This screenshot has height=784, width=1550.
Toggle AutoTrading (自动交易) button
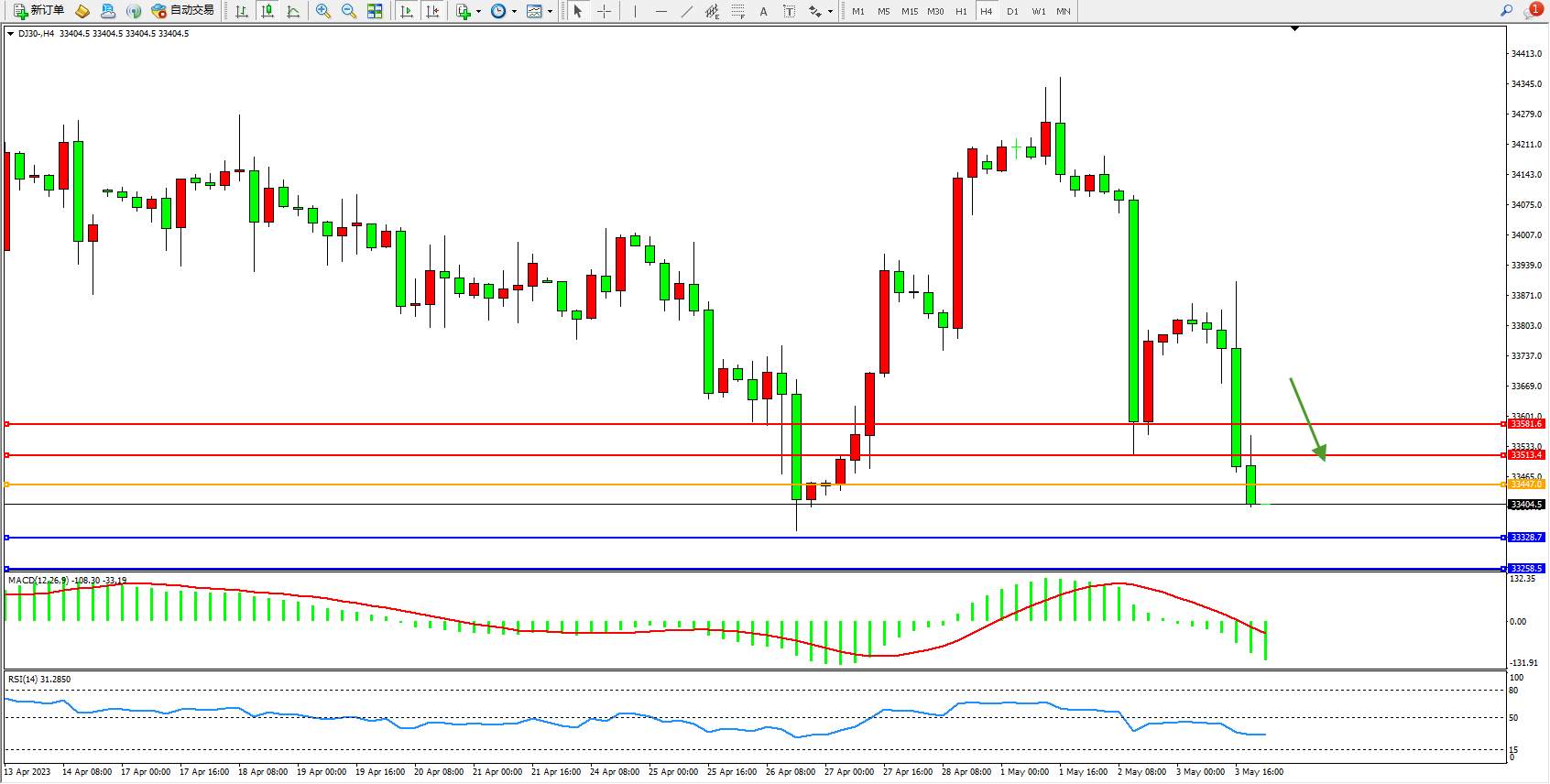coord(182,11)
